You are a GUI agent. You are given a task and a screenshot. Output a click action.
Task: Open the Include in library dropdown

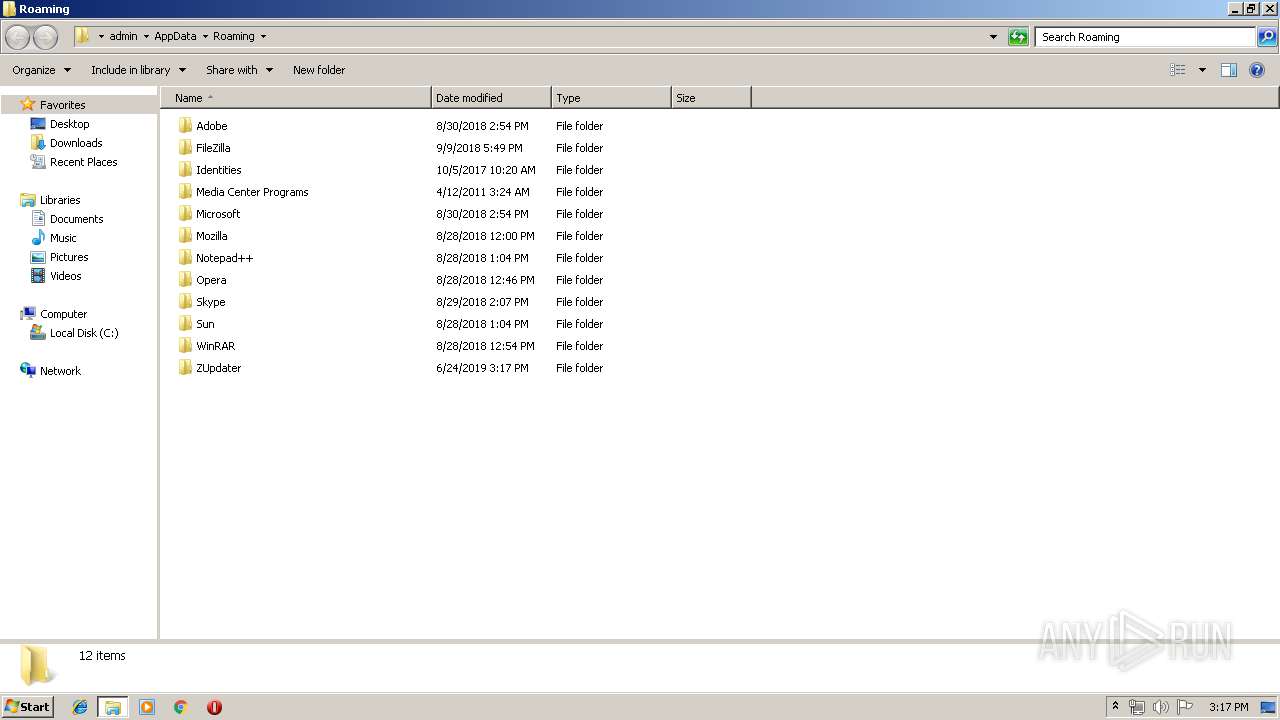point(138,70)
